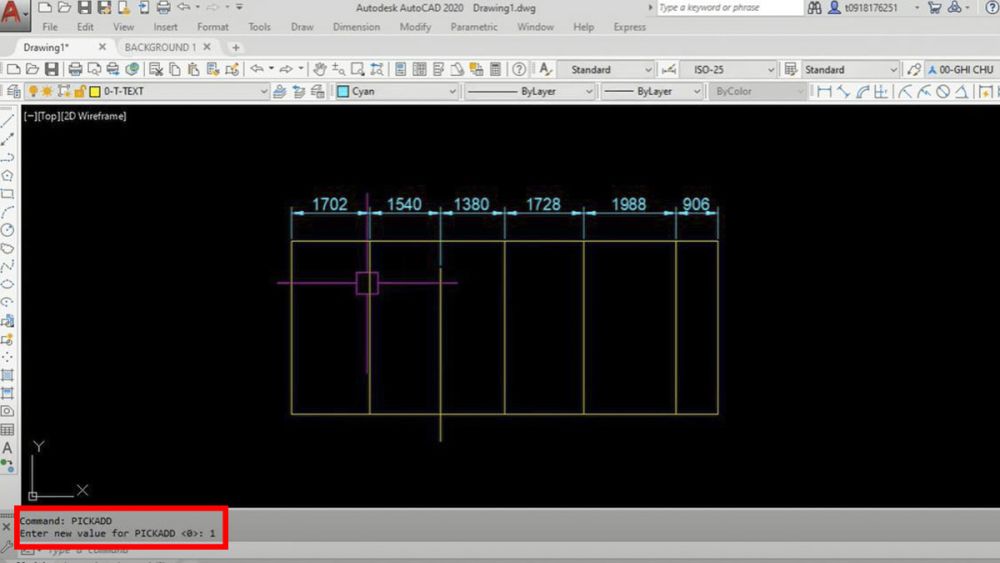Select the Ellipse draw tool
Screen dimensions: 1000x563
(x=8, y=284)
